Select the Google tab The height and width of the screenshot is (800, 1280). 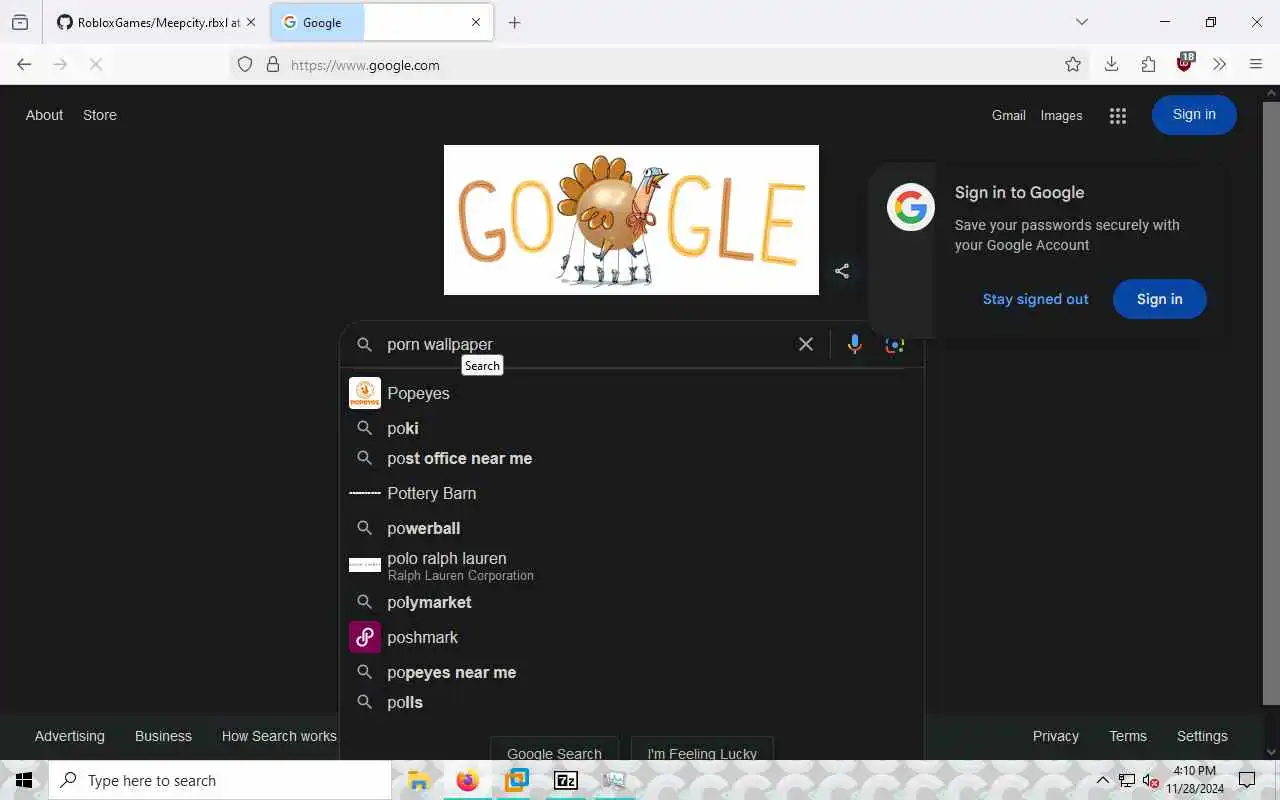pos(382,22)
